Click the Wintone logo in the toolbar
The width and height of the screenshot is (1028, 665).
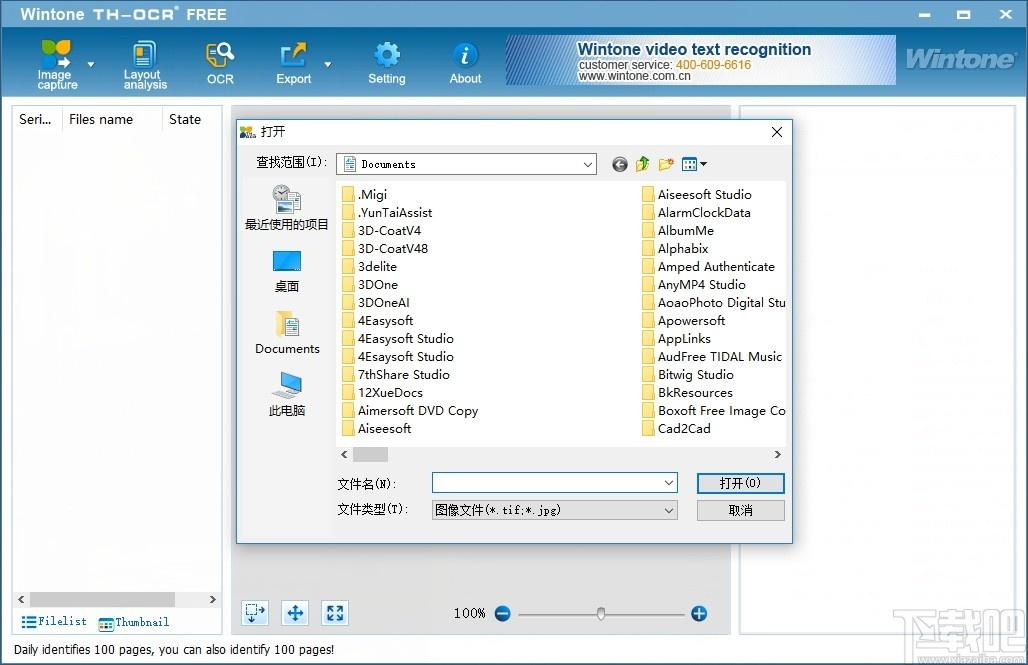960,60
